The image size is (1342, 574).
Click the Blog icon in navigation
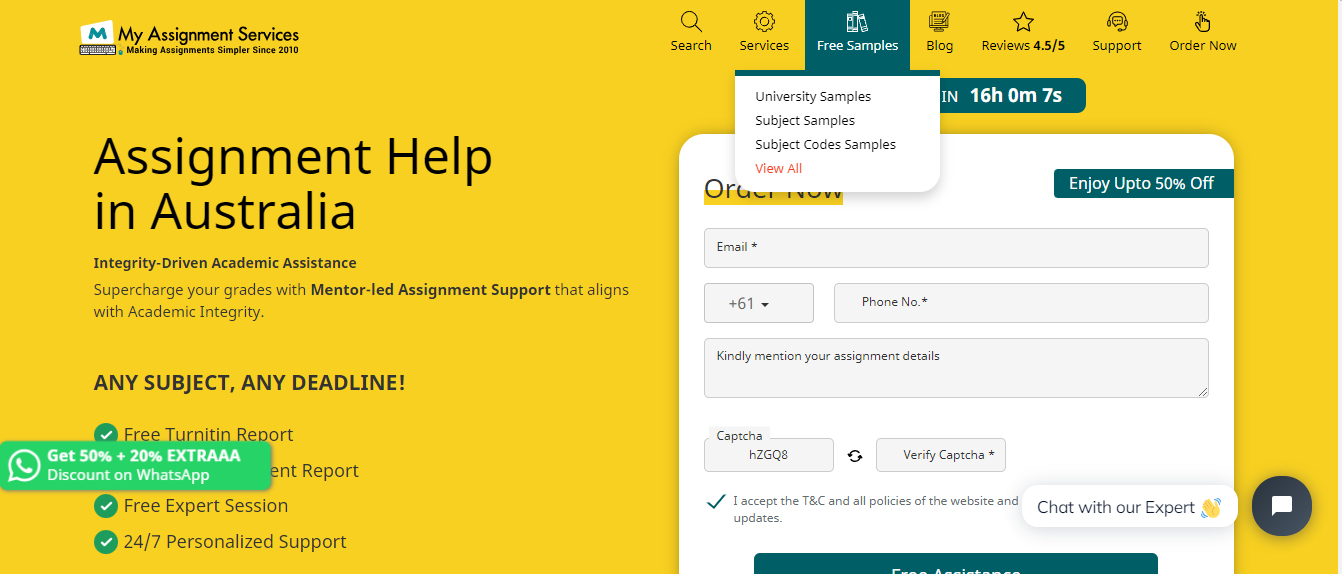(x=939, y=22)
